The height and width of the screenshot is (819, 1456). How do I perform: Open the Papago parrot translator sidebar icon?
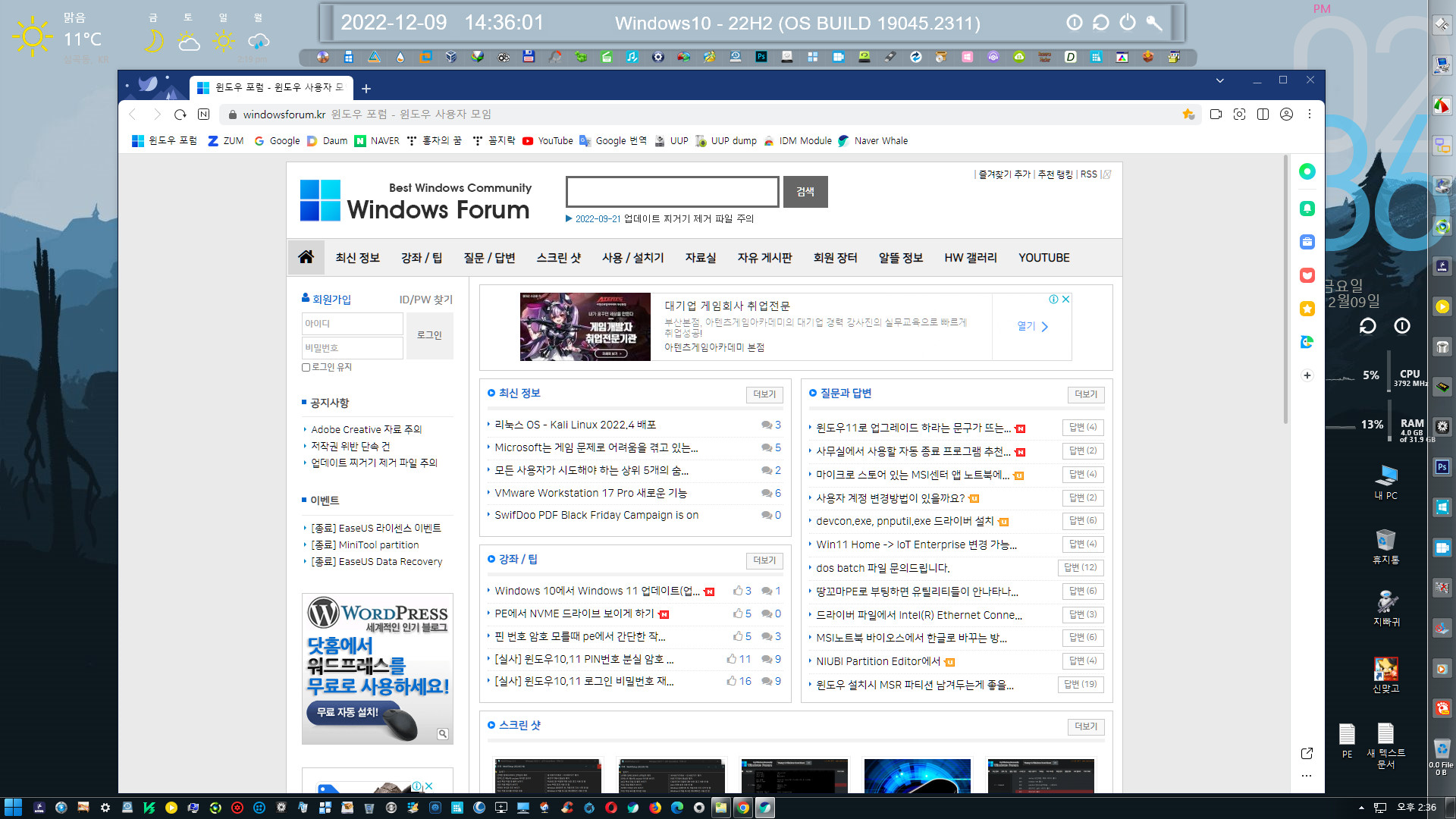point(1307,342)
